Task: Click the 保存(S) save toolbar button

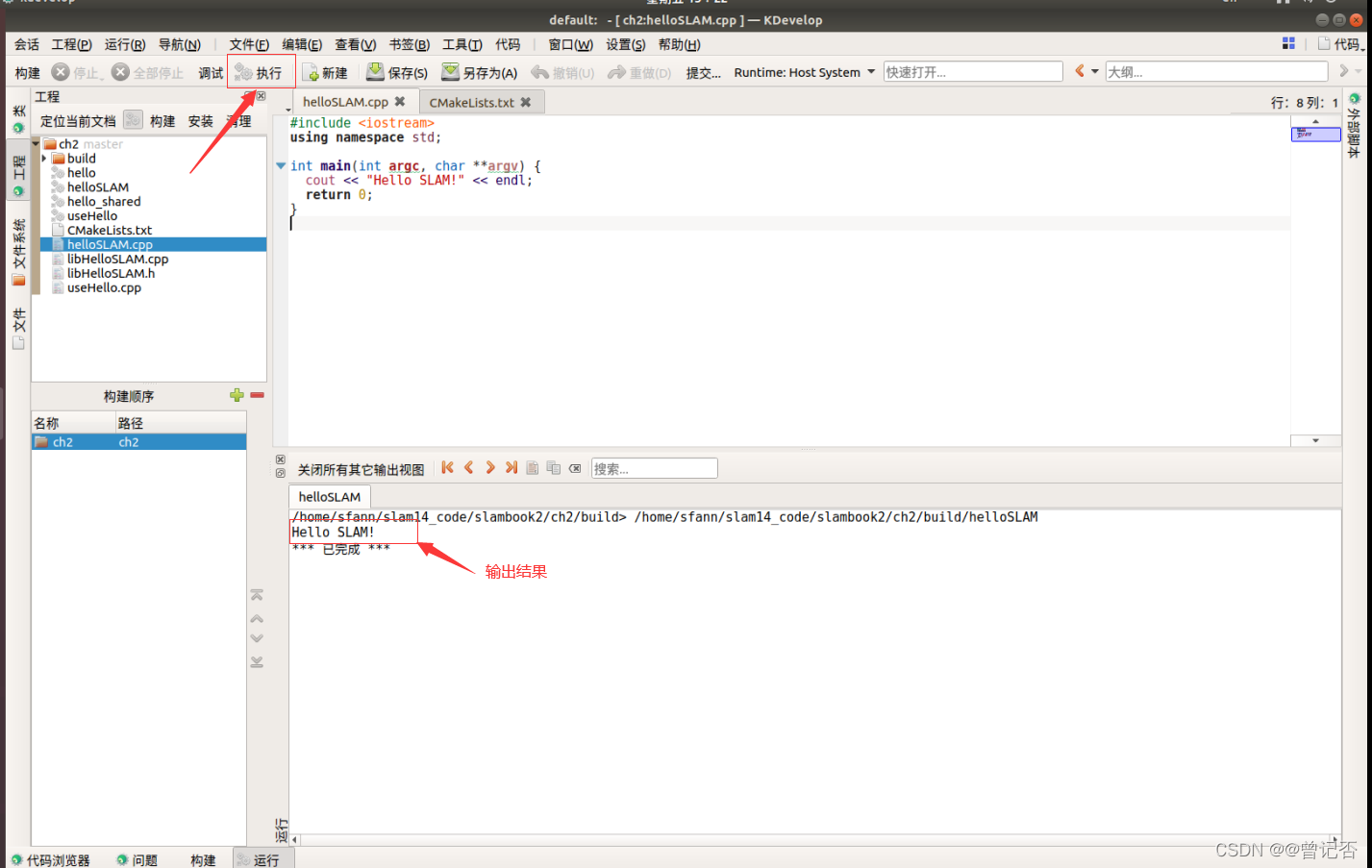Action: (397, 72)
